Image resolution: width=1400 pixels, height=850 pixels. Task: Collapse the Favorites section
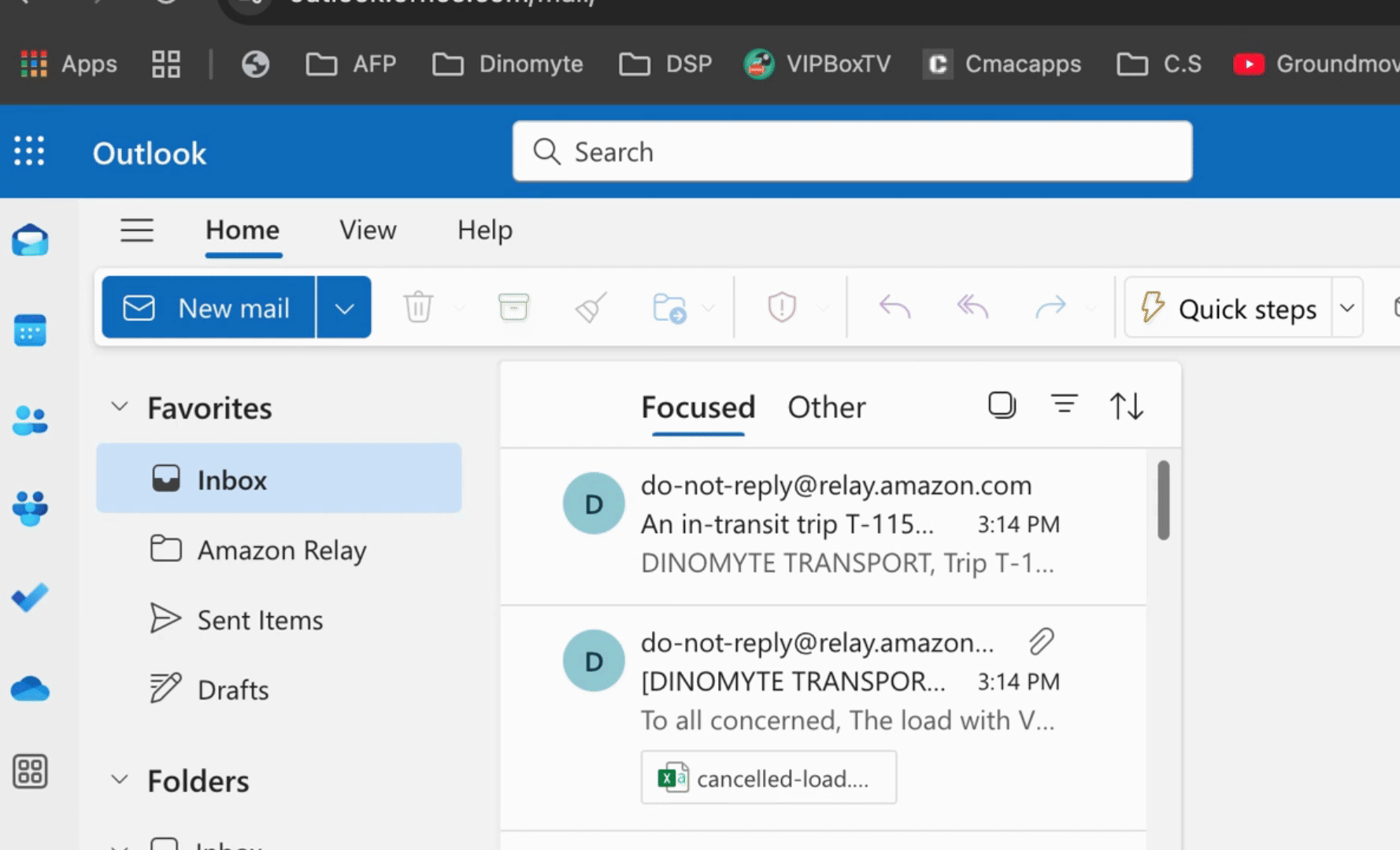coord(120,407)
